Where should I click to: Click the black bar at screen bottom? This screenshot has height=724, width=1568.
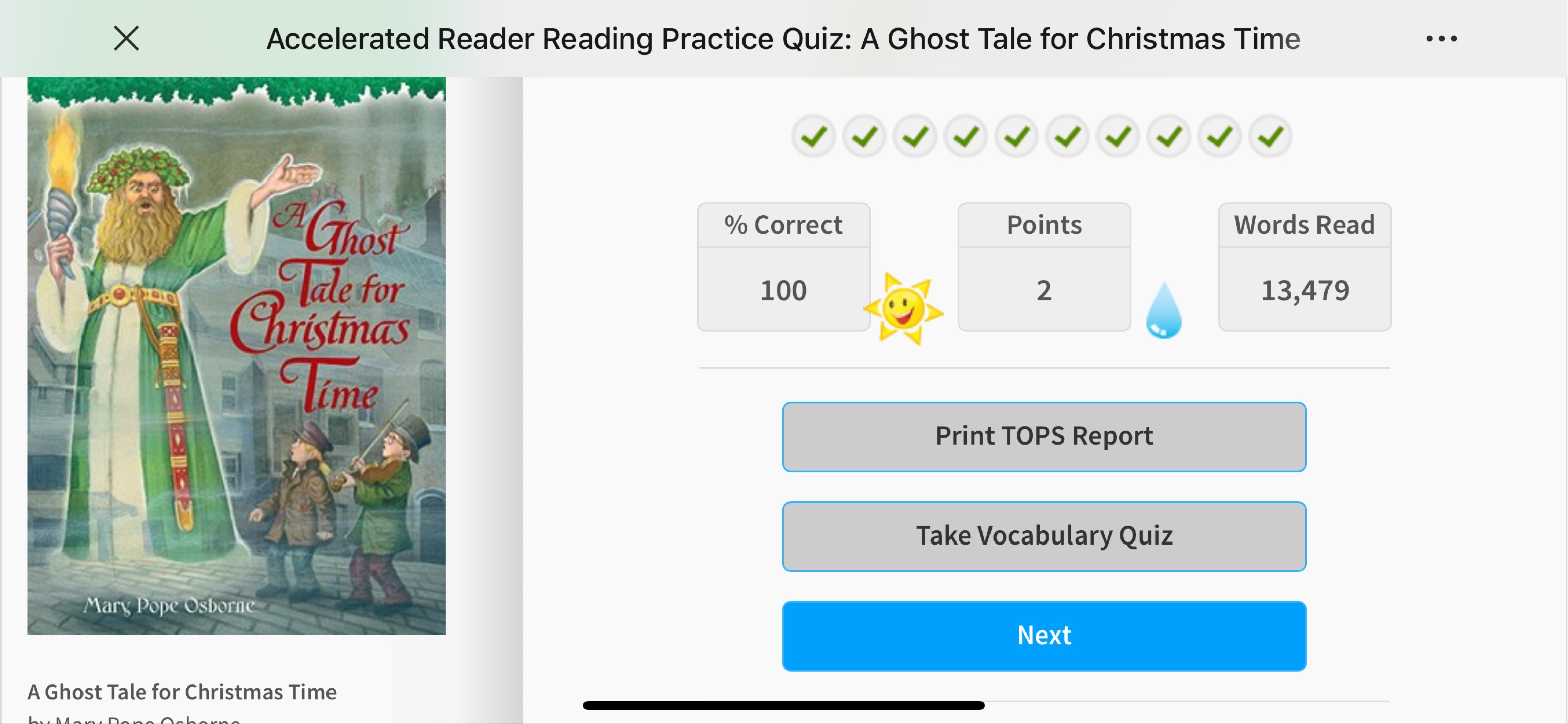pyautogui.click(x=783, y=705)
